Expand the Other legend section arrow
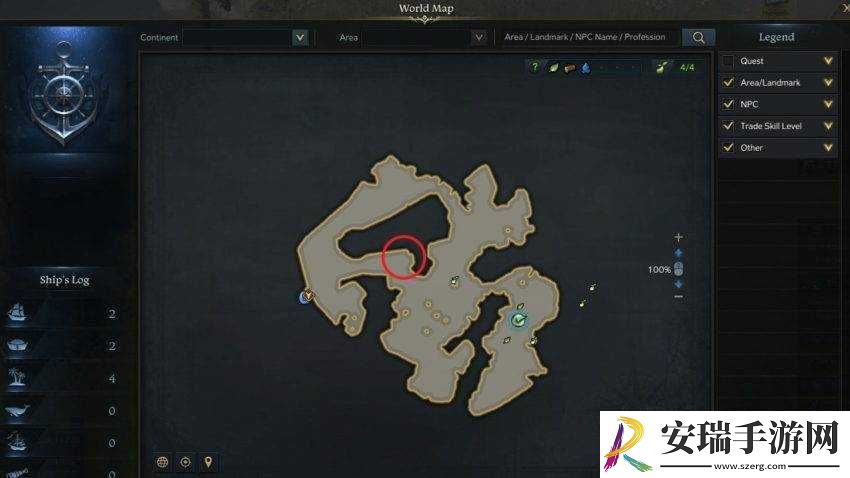The width and height of the screenshot is (850, 478). click(x=828, y=147)
